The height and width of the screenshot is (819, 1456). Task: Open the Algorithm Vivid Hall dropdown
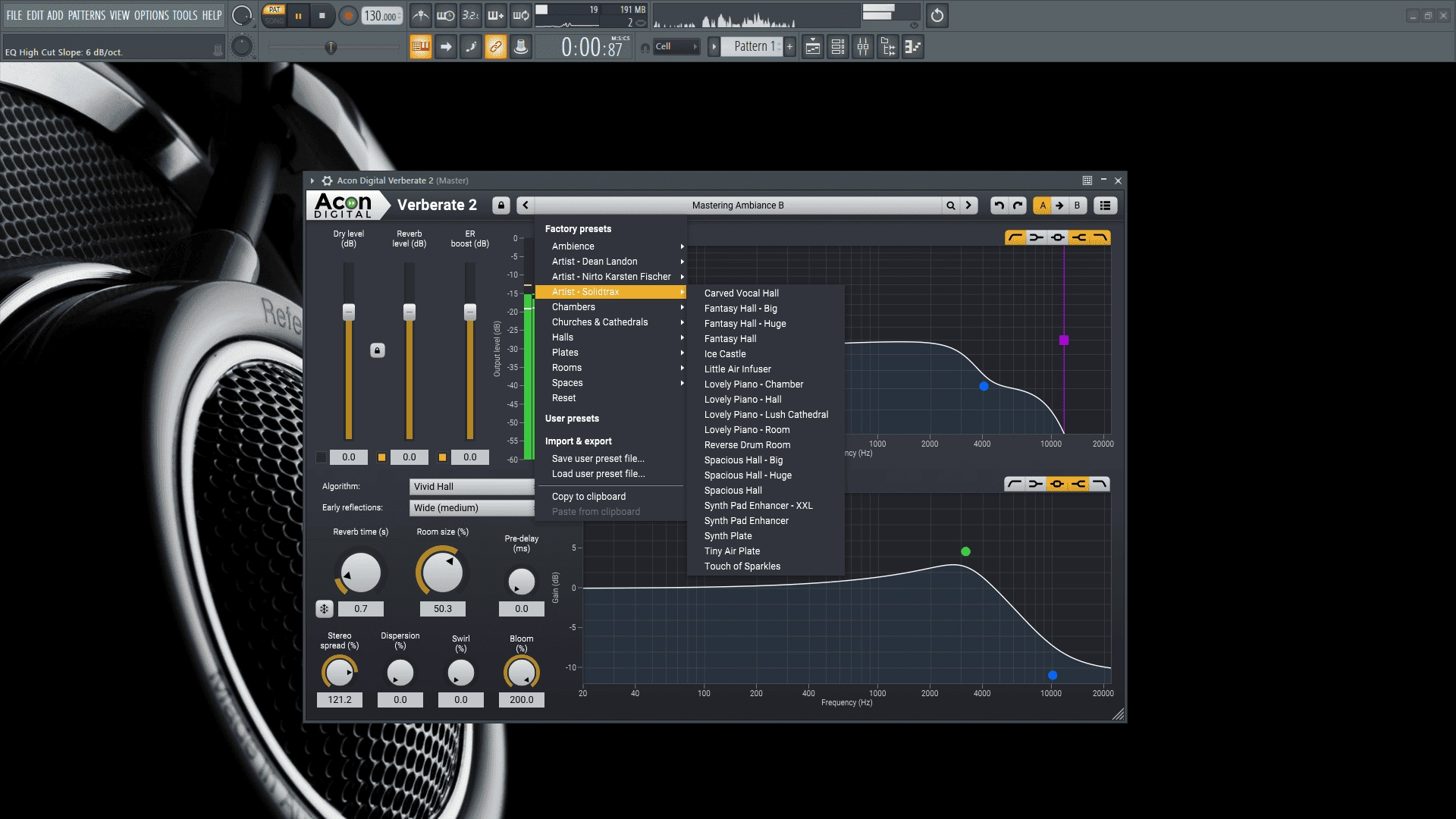click(472, 487)
